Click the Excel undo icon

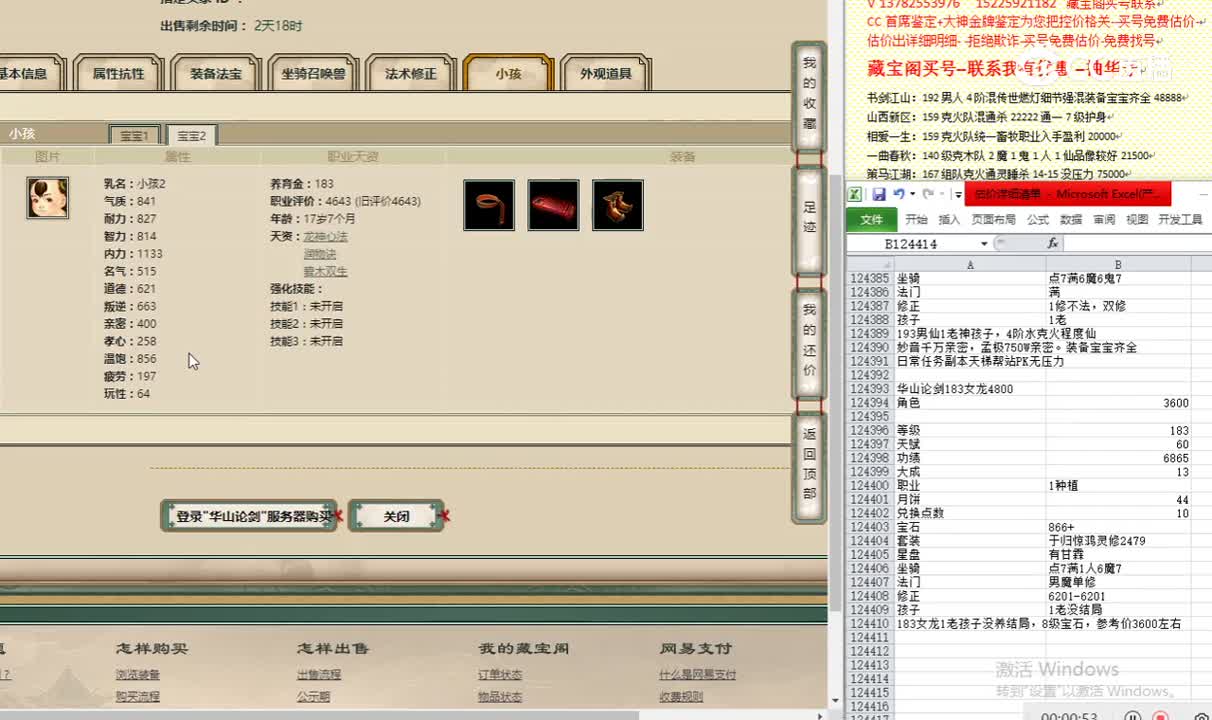tap(898, 194)
